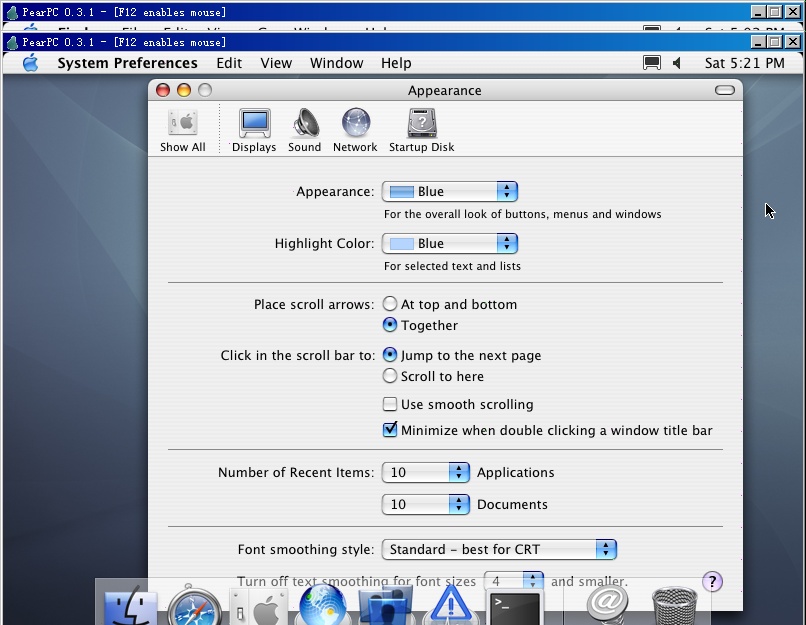Launch Safari from the Dock
Viewport: 806px width, 625px height.
(194, 606)
